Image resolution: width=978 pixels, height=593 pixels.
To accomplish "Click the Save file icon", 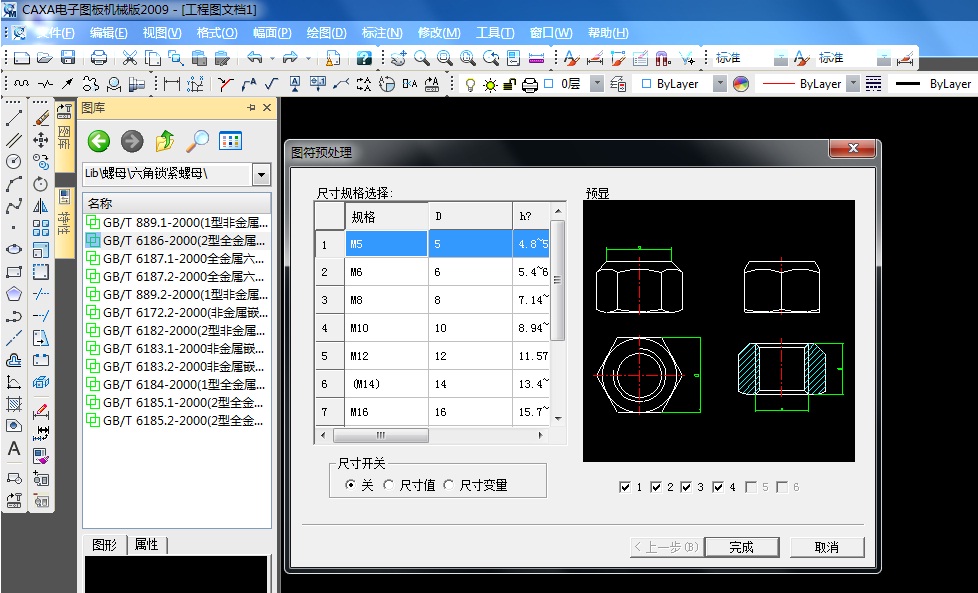I will (x=68, y=57).
